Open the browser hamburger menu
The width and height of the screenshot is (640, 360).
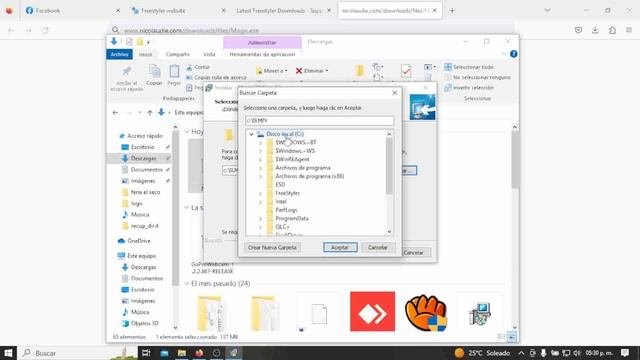tap(629, 30)
